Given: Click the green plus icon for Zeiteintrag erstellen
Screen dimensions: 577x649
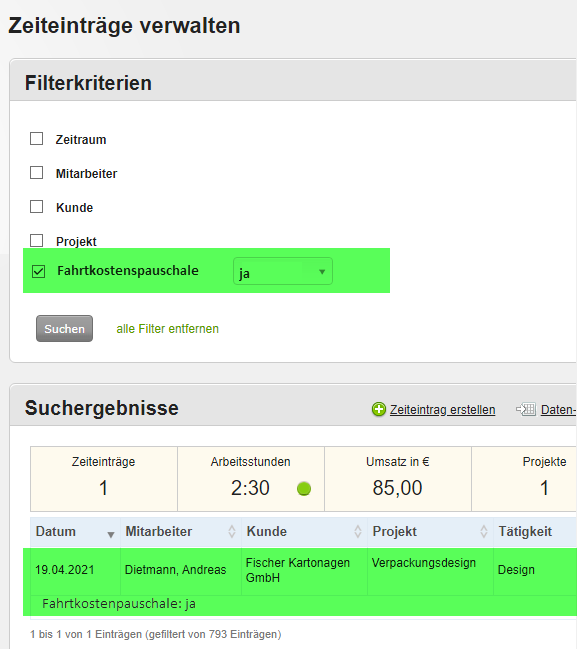Looking at the screenshot, I should [x=378, y=409].
